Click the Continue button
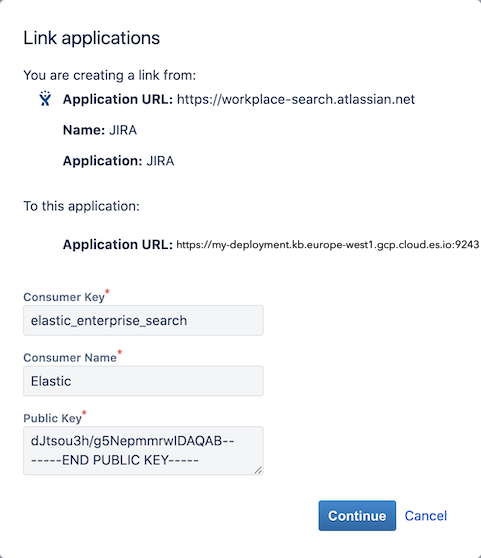 pyautogui.click(x=357, y=516)
